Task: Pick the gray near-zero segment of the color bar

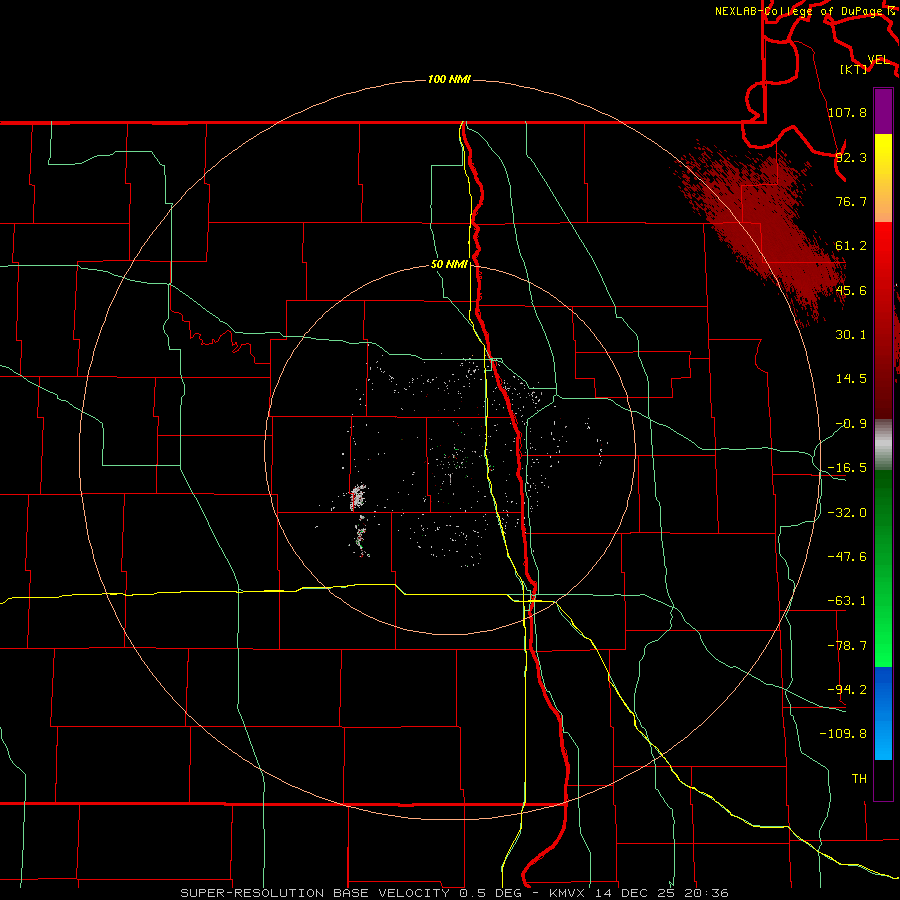Action: point(883,445)
